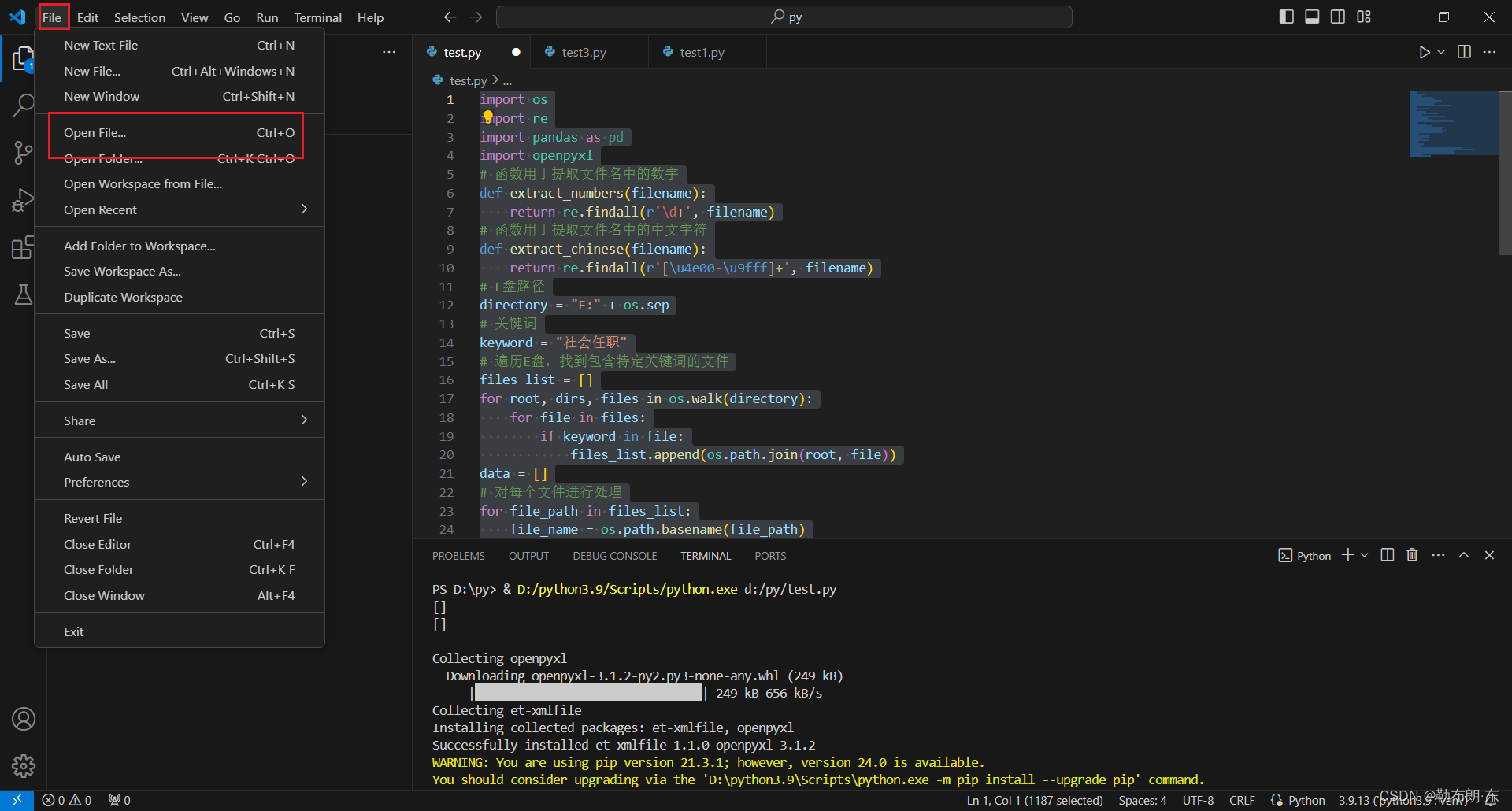Toggle the secondary side bar visibility
This screenshot has width=1512, height=811.
pyautogui.click(x=1338, y=17)
